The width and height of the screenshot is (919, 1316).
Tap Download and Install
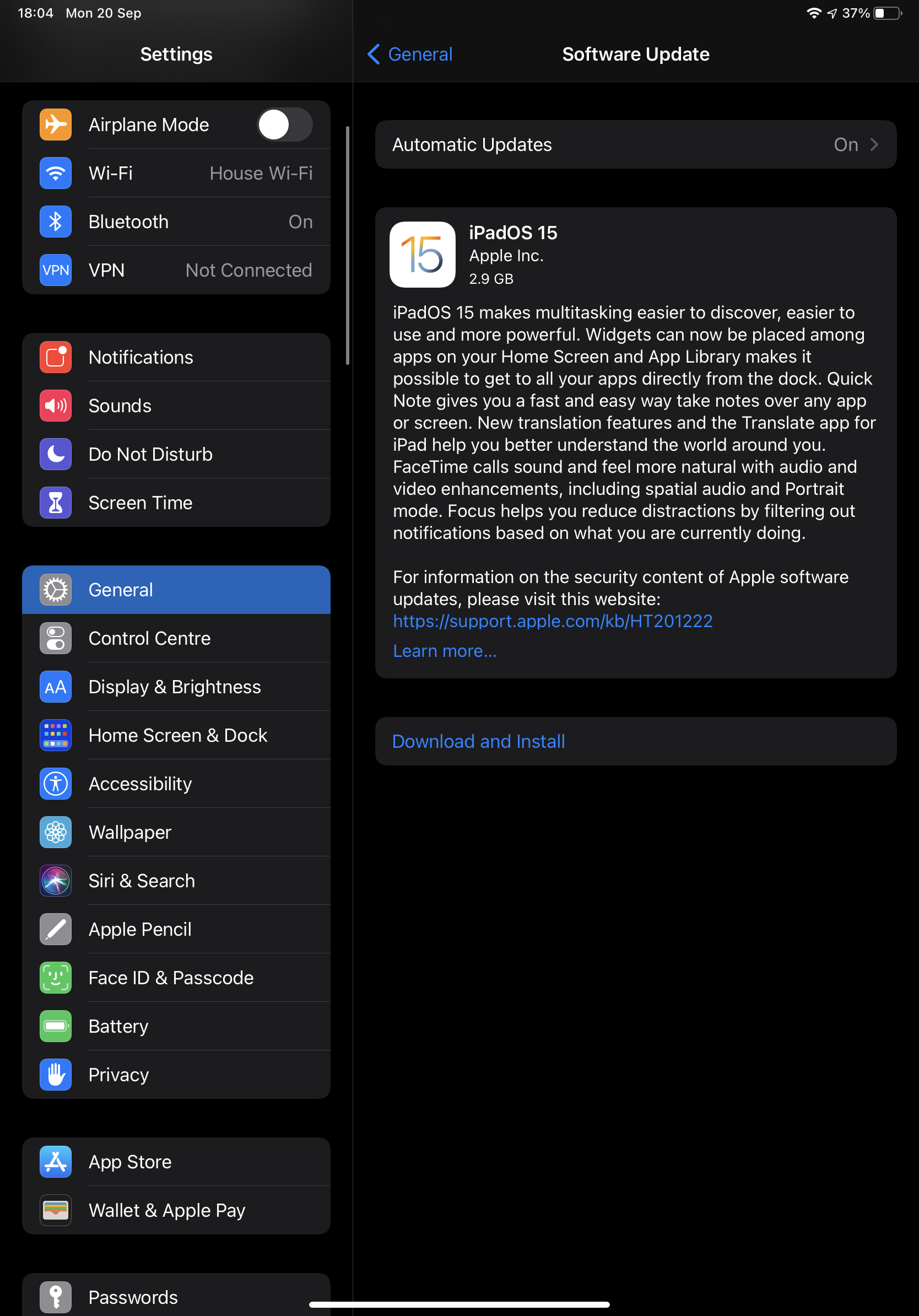[x=635, y=741]
